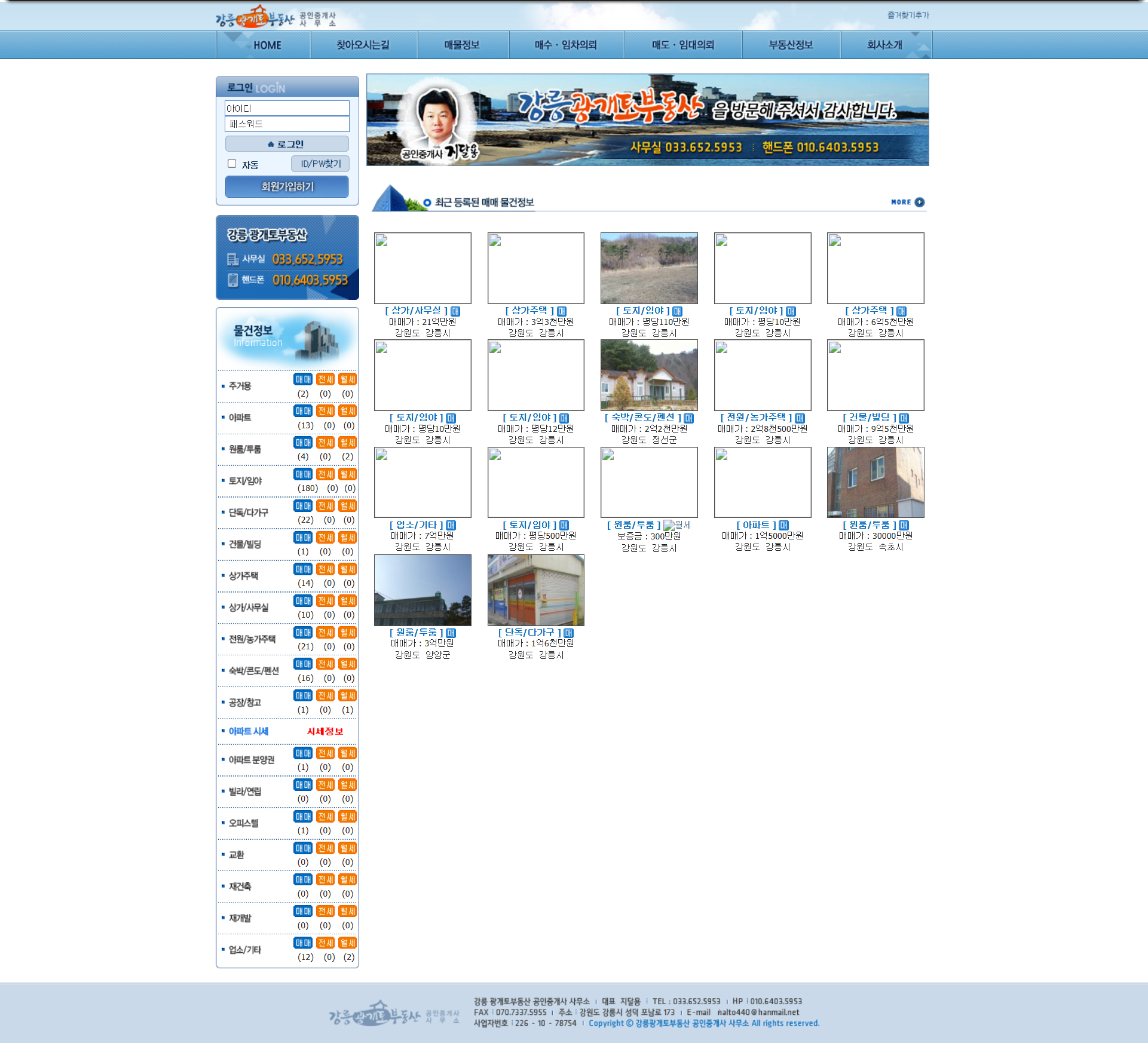Click the orange 전세 badge for 원룸/투룸

tap(326, 443)
